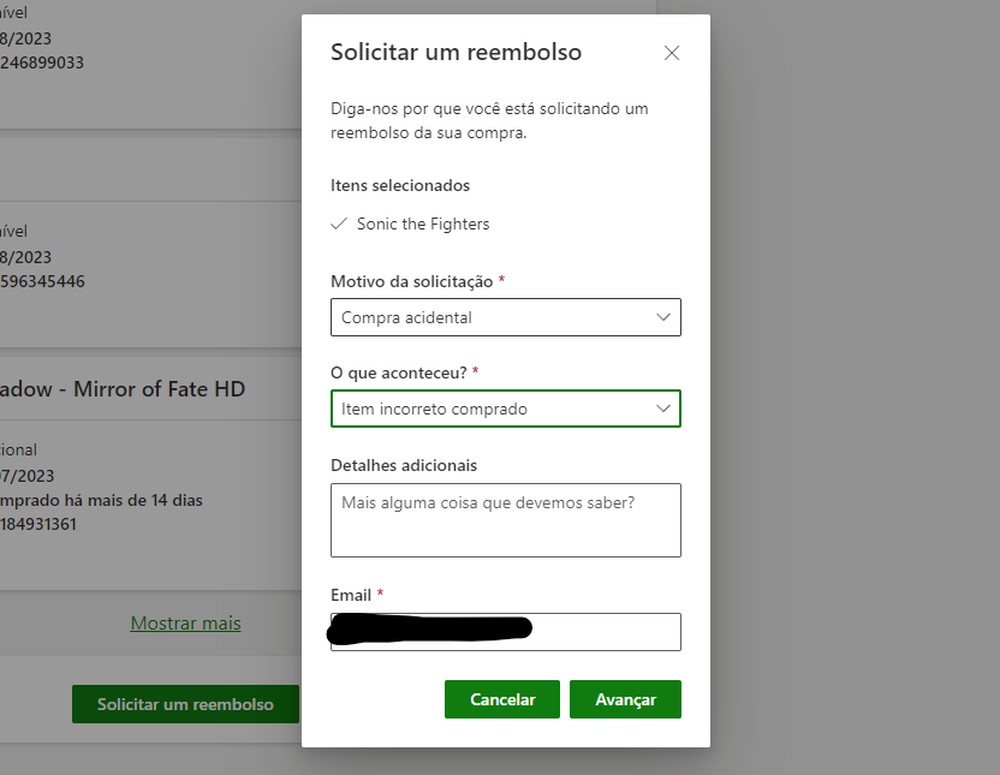This screenshot has width=1000, height=775.
Task: Click the "Itens selecionados" heading
Action: click(400, 185)
